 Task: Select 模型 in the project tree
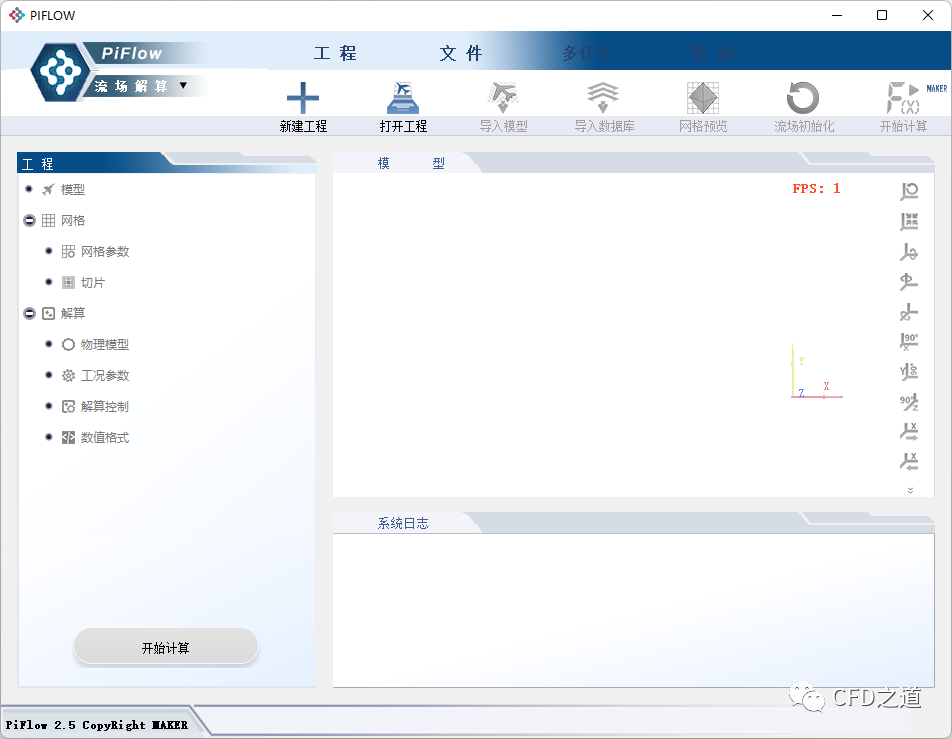coord(73,189)
